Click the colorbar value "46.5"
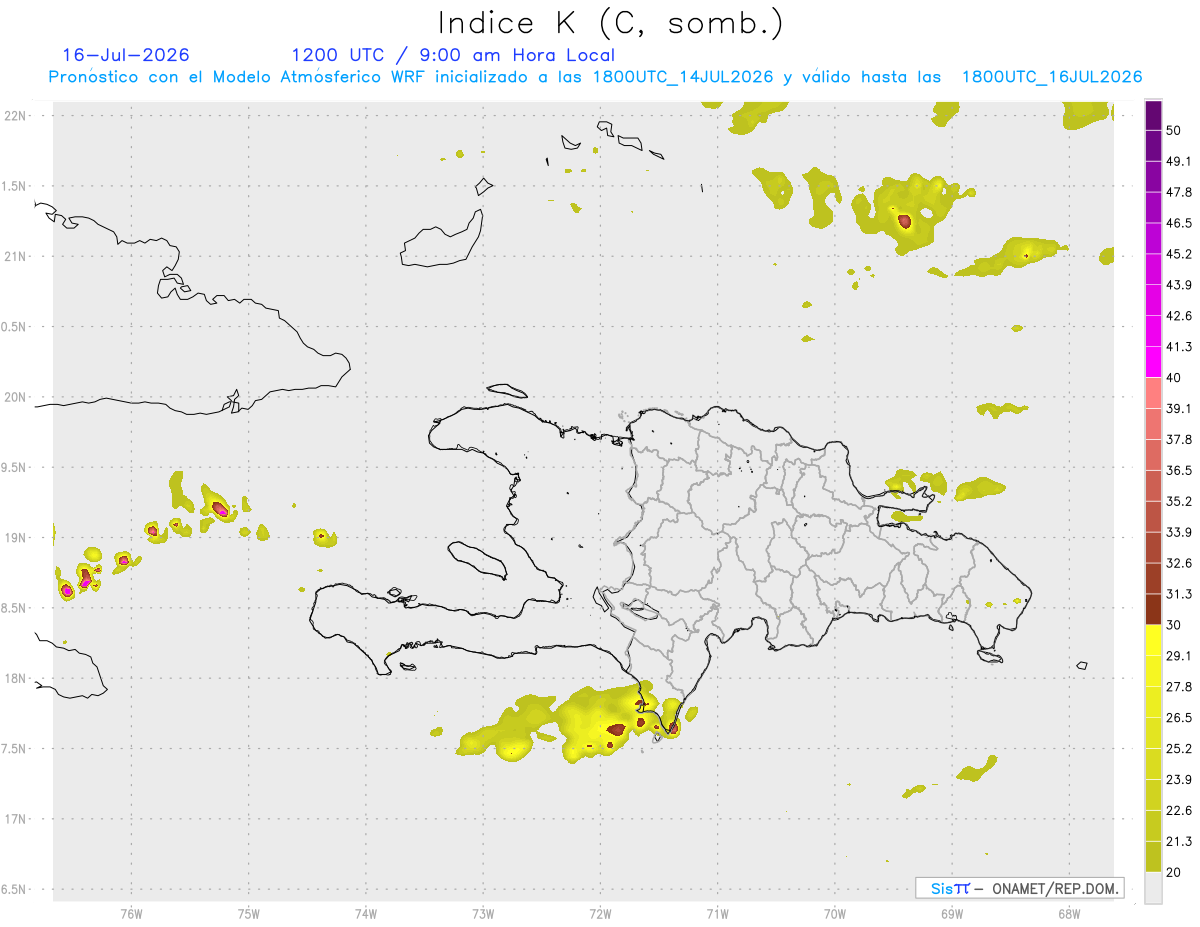Screen dimensions: 1200x927 1179,223
